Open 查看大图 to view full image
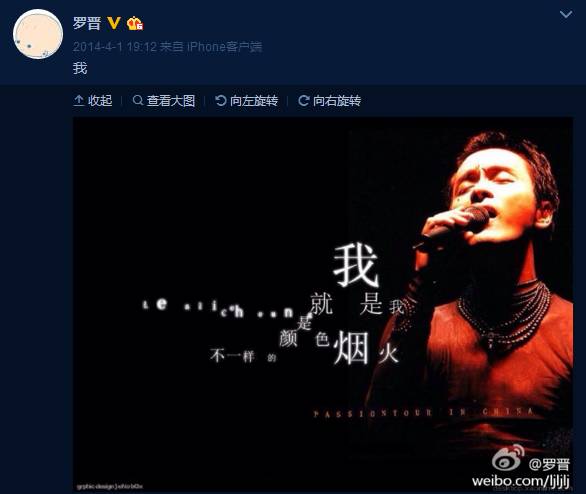The image size is (586, 494). pyautogui.click(x=164, y=101)
